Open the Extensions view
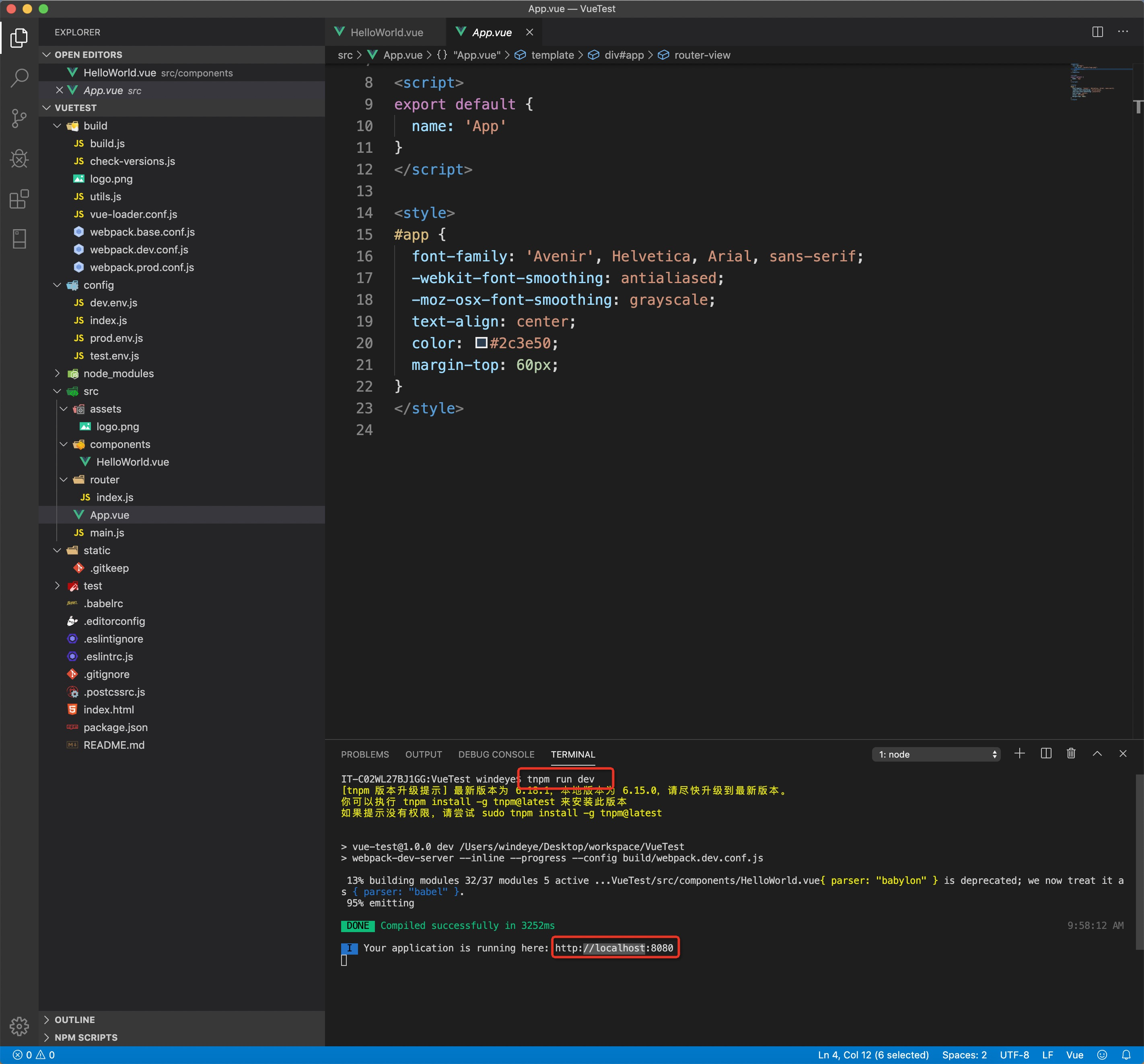 pyautogui.click(x=19, y=199)
